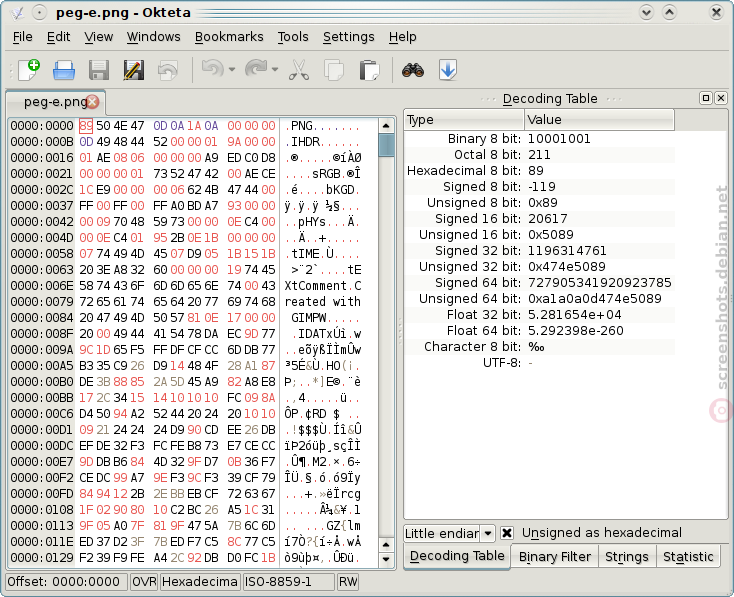This screenshot has height=597, width=734.
Task: Click 'XtComment.C' in the character column
Action: [x=323, y=286]
